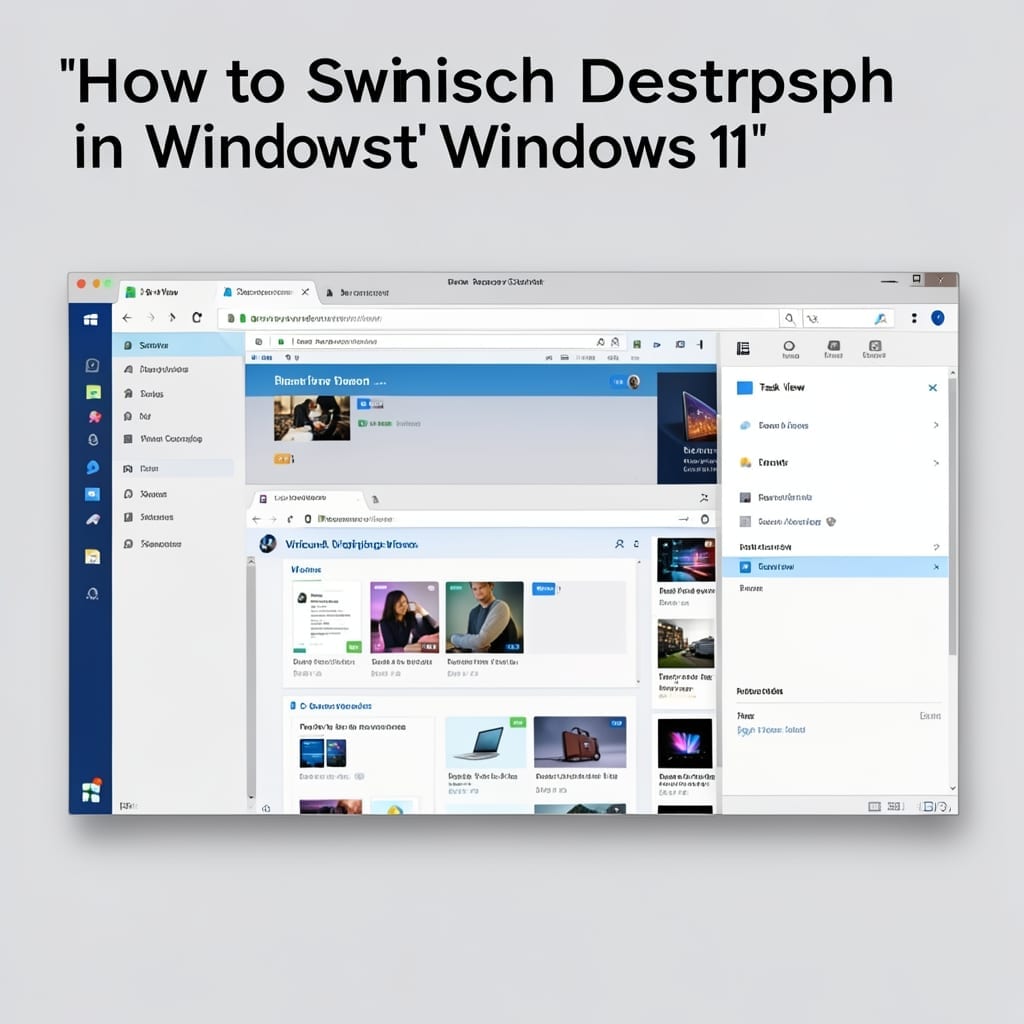This screenshot has height=1024, width=1024.
Task: Click the down arrow of the right panel scrollbar
Action: pyautogui.click(x=953, y=788)
